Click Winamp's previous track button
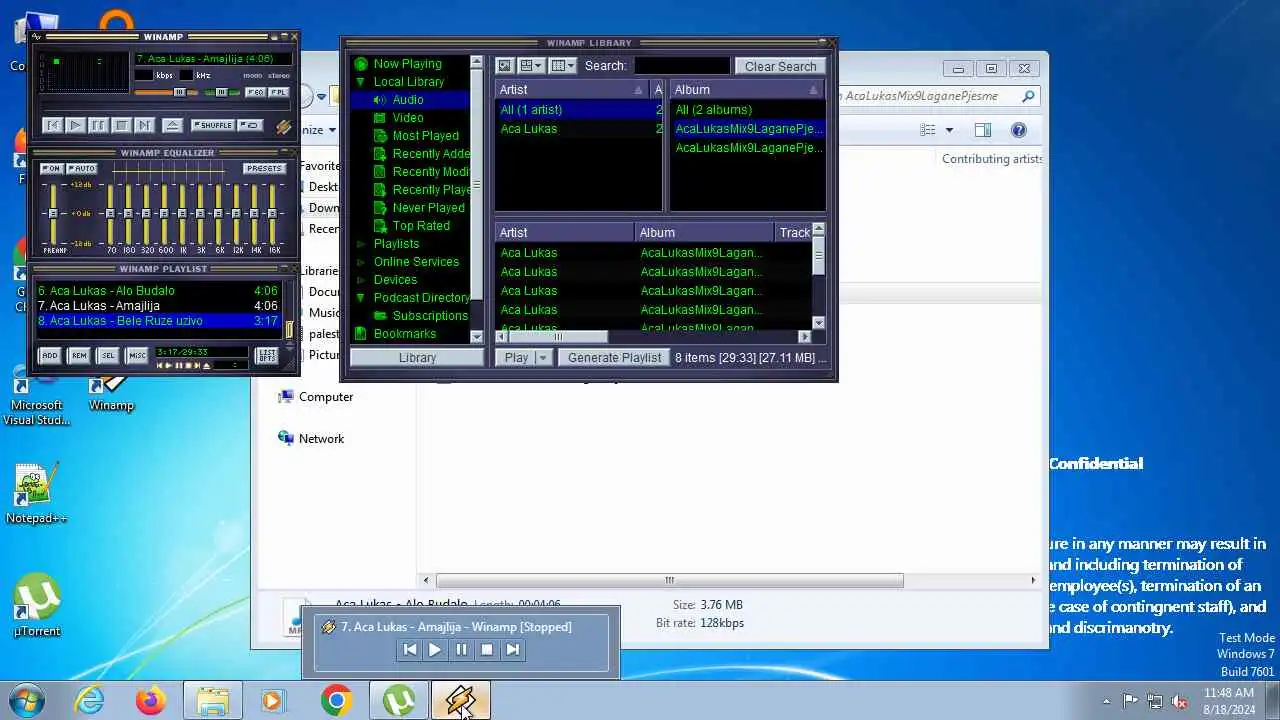This screenshot has width=1280, height=720. pos(52,125)
